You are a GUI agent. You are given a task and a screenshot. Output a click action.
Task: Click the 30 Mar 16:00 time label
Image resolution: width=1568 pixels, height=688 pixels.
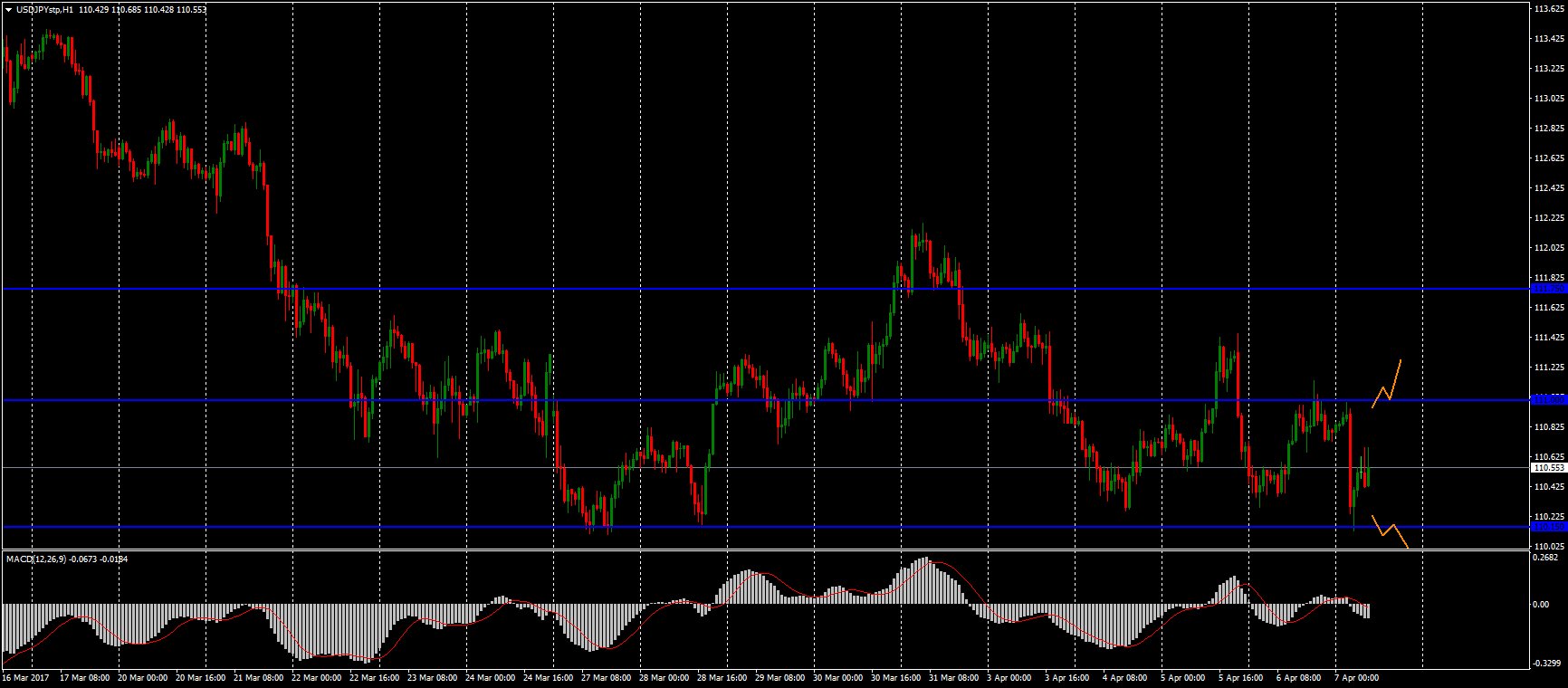[x=896, y=677]
